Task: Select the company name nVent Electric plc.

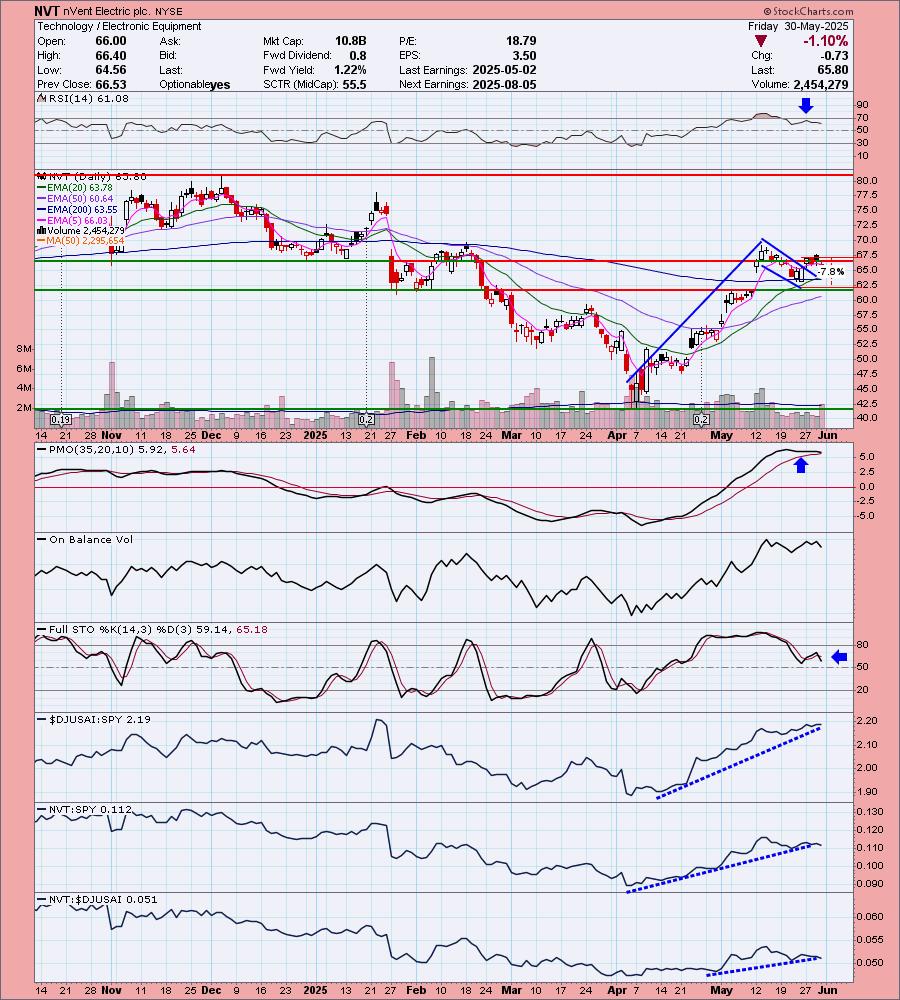Action: coord(107,11)
